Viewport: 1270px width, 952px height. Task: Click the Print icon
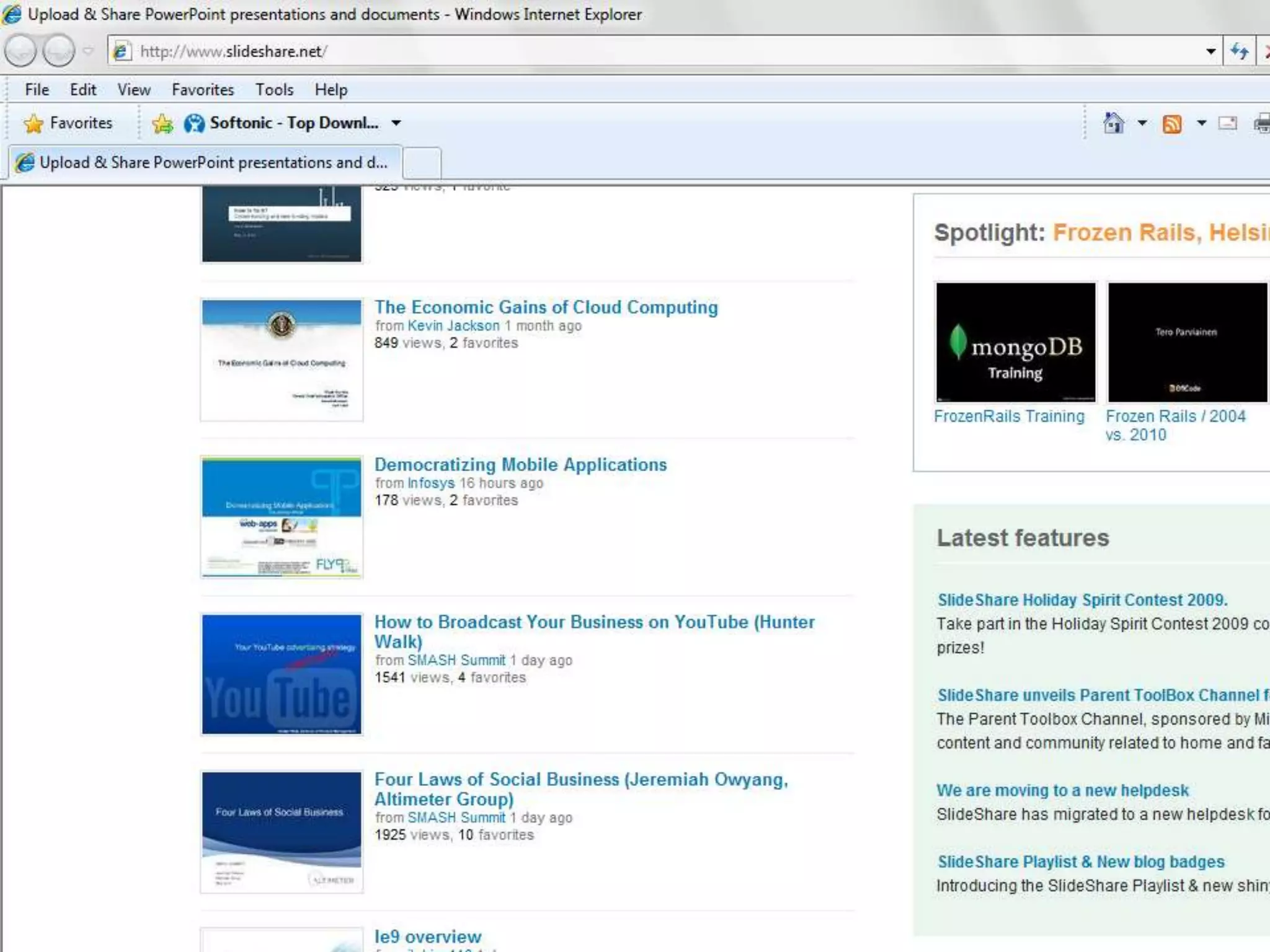pos(1262,123)
